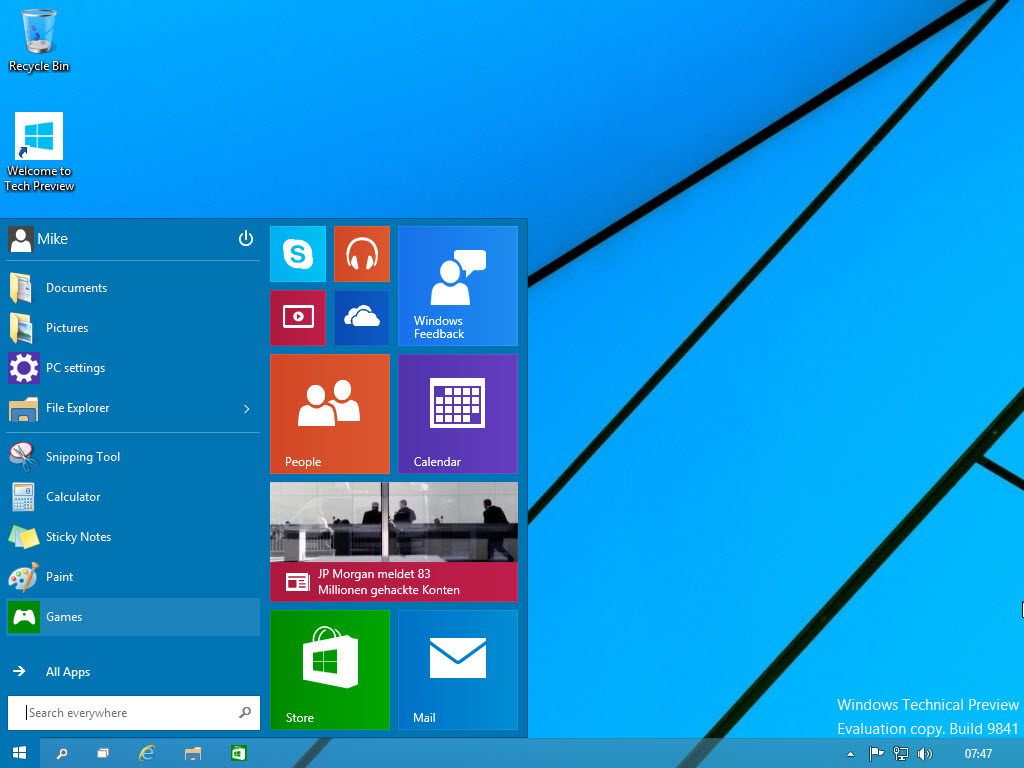Click the Mike user account picture
The width and height of the screenshot is (1024, 768).
click(20, 239)
